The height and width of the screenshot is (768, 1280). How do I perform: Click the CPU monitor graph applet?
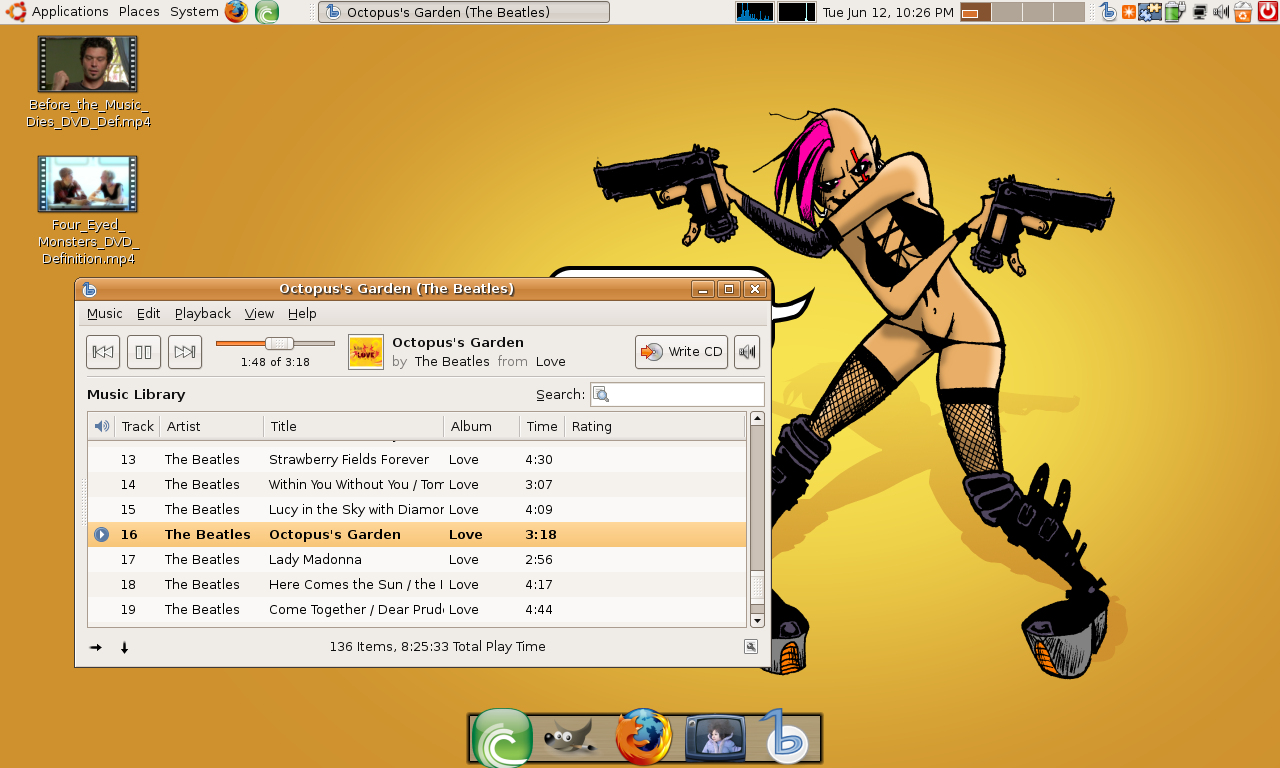[755, 12]
